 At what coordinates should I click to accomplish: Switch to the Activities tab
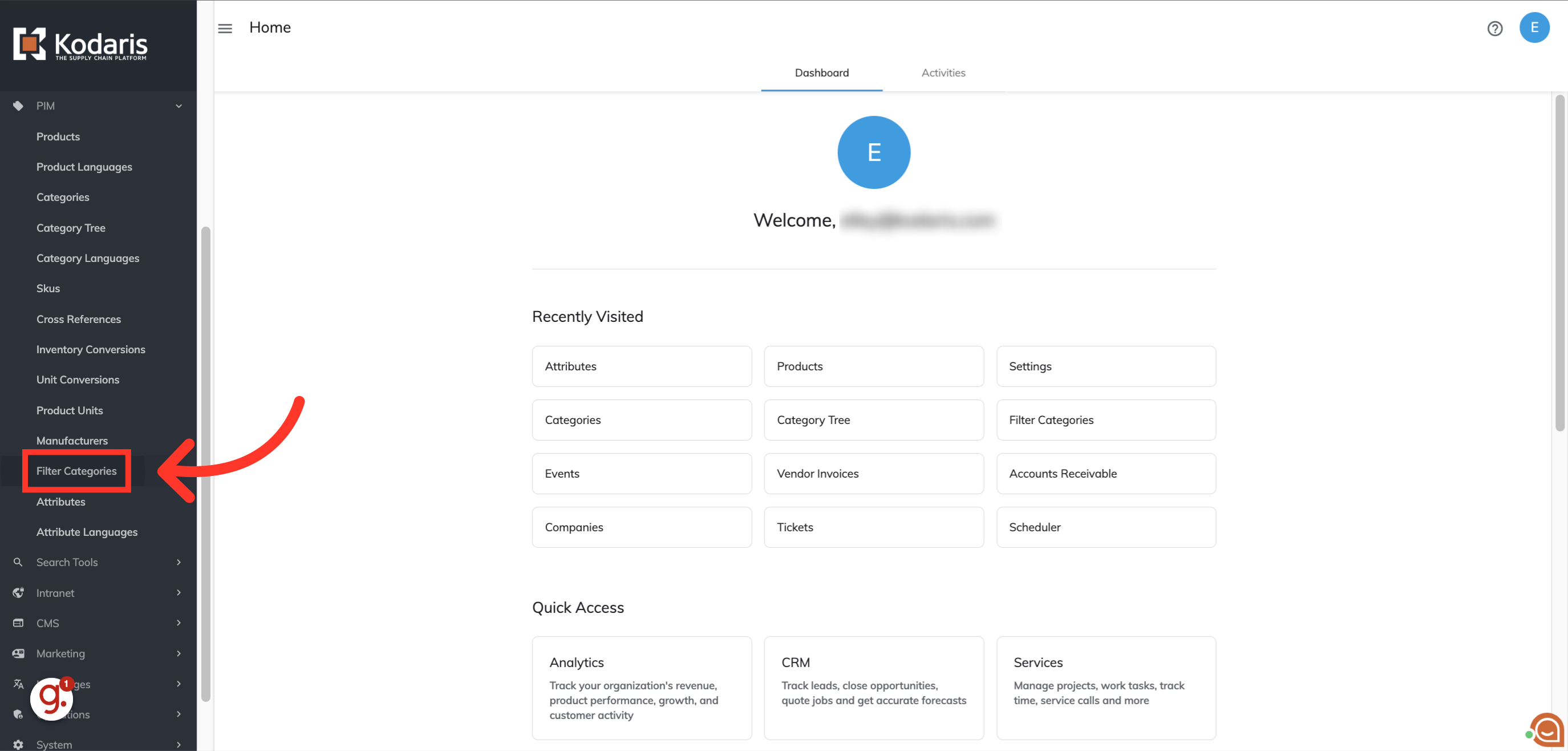point(943,73)
